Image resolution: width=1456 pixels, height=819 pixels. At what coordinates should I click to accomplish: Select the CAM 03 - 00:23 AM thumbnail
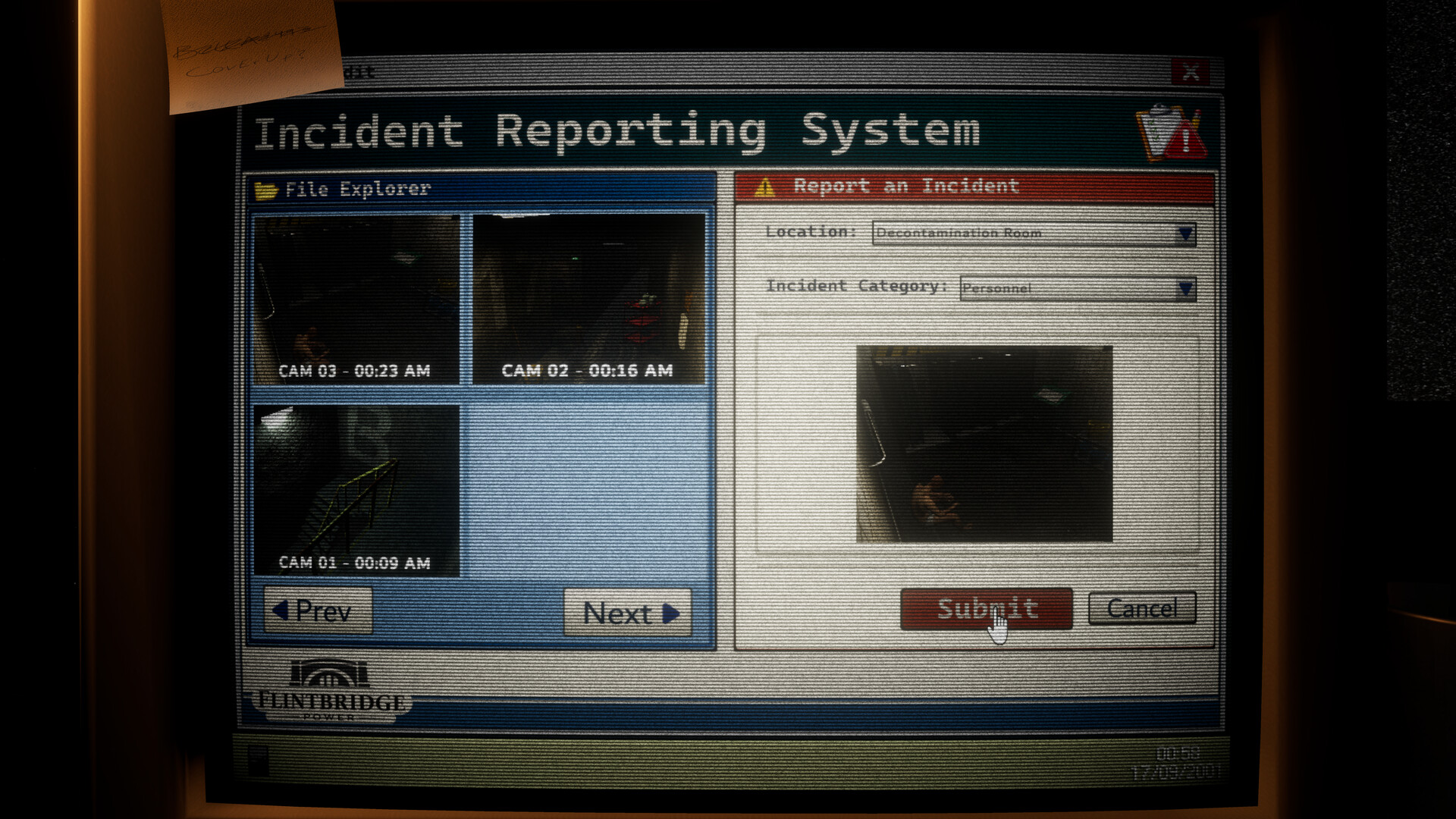click(356, 300)
